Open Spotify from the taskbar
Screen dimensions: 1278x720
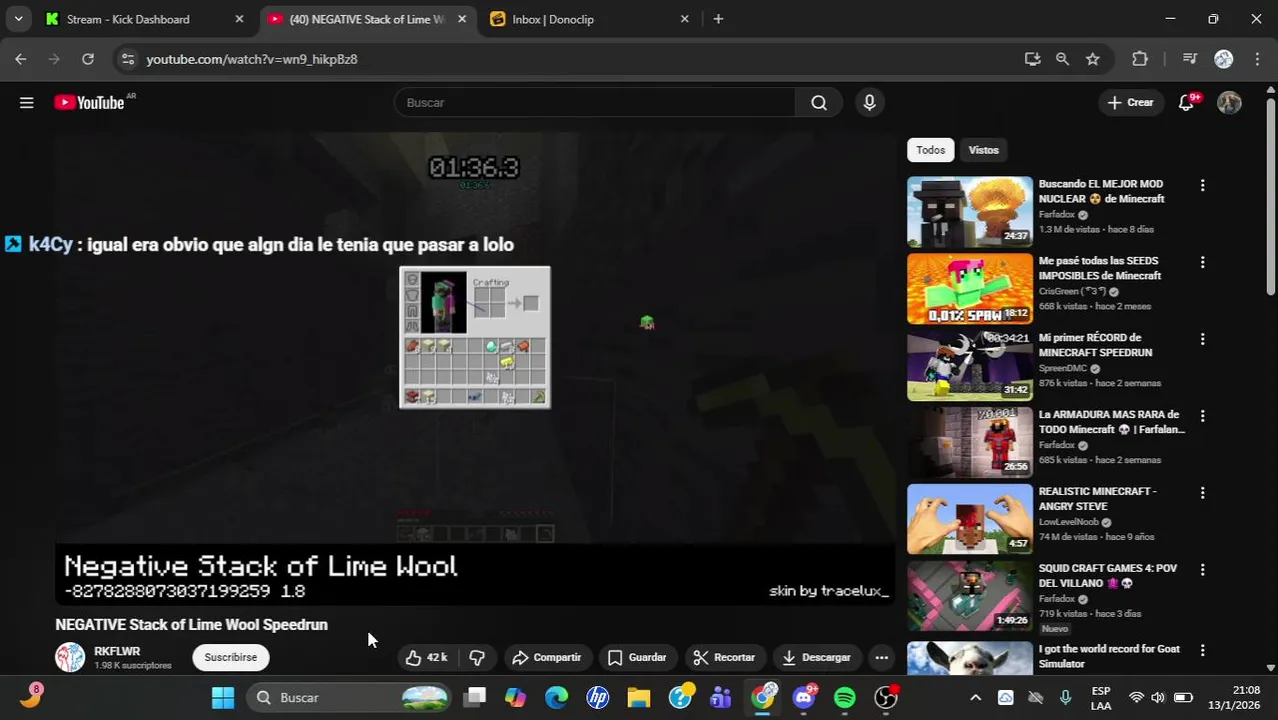[845, 697]
